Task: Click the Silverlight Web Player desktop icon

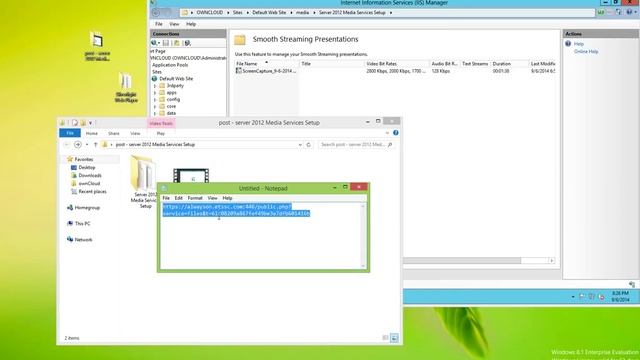Action: [x=126, y=87]
